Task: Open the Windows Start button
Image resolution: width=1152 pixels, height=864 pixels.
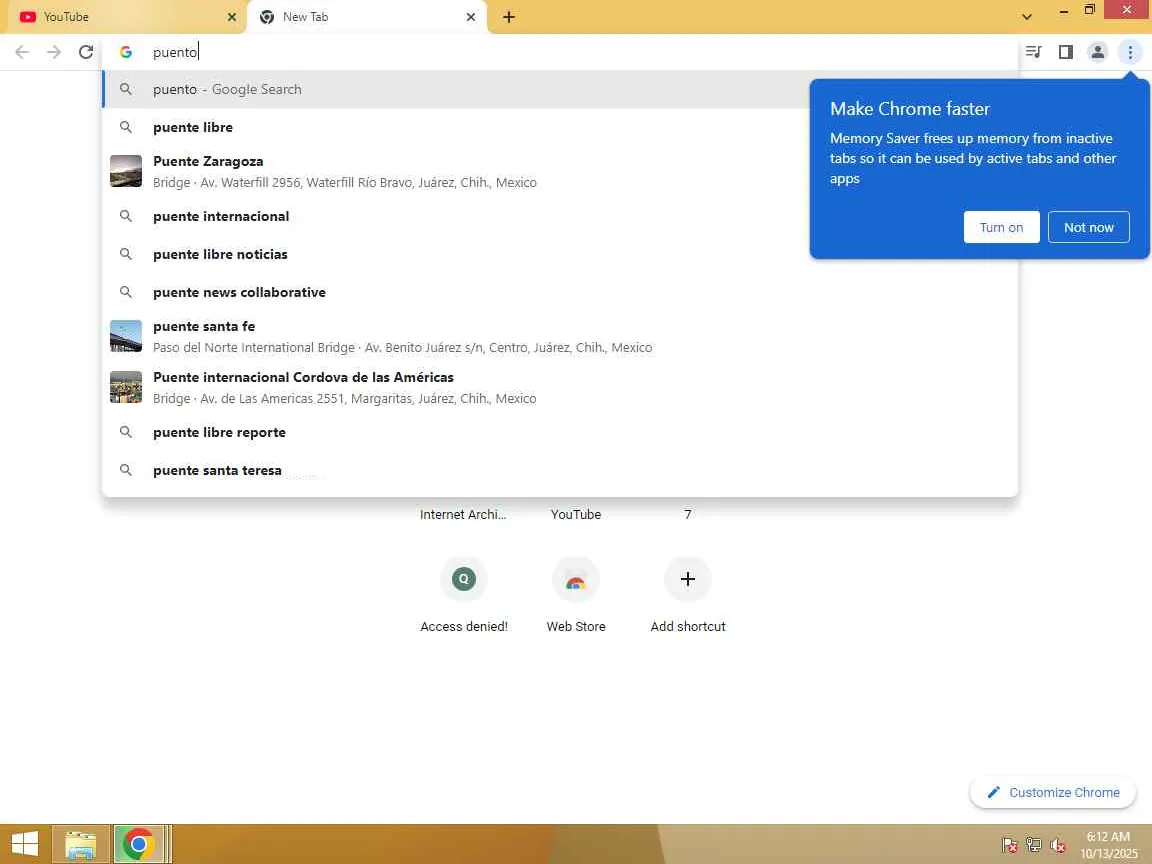Action: pyautogui.click(x=25, y=843)
